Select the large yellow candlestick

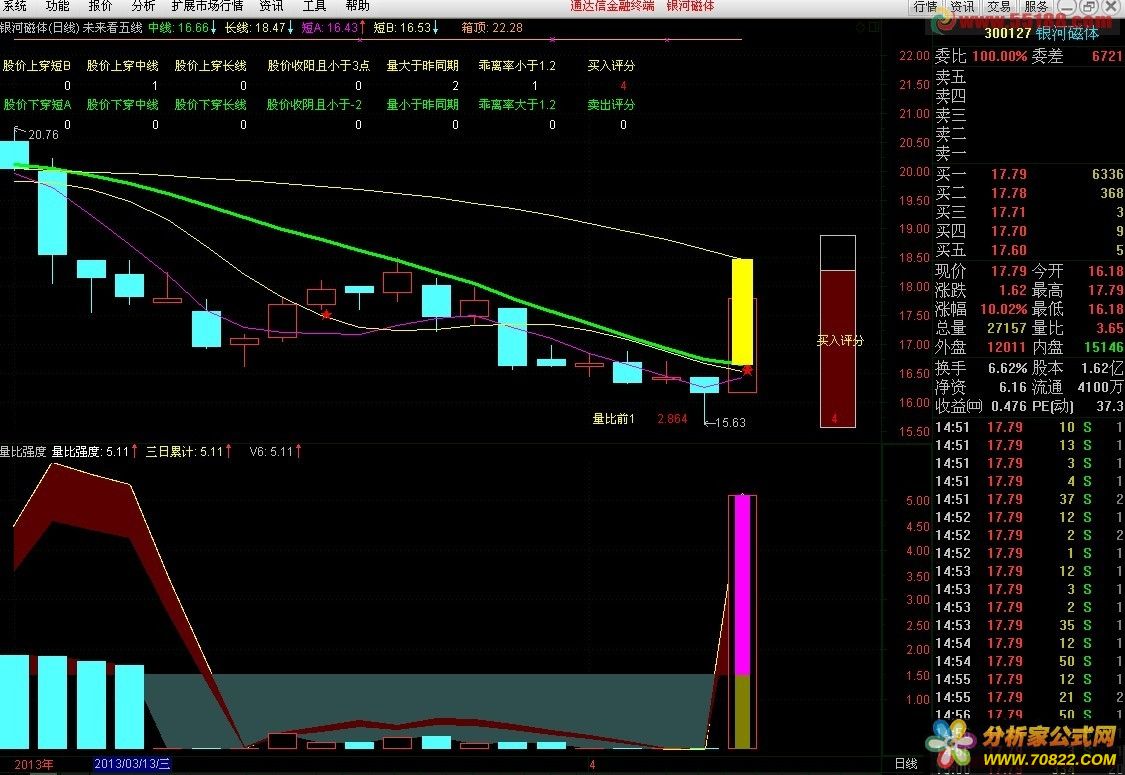[x=742, y=311]
